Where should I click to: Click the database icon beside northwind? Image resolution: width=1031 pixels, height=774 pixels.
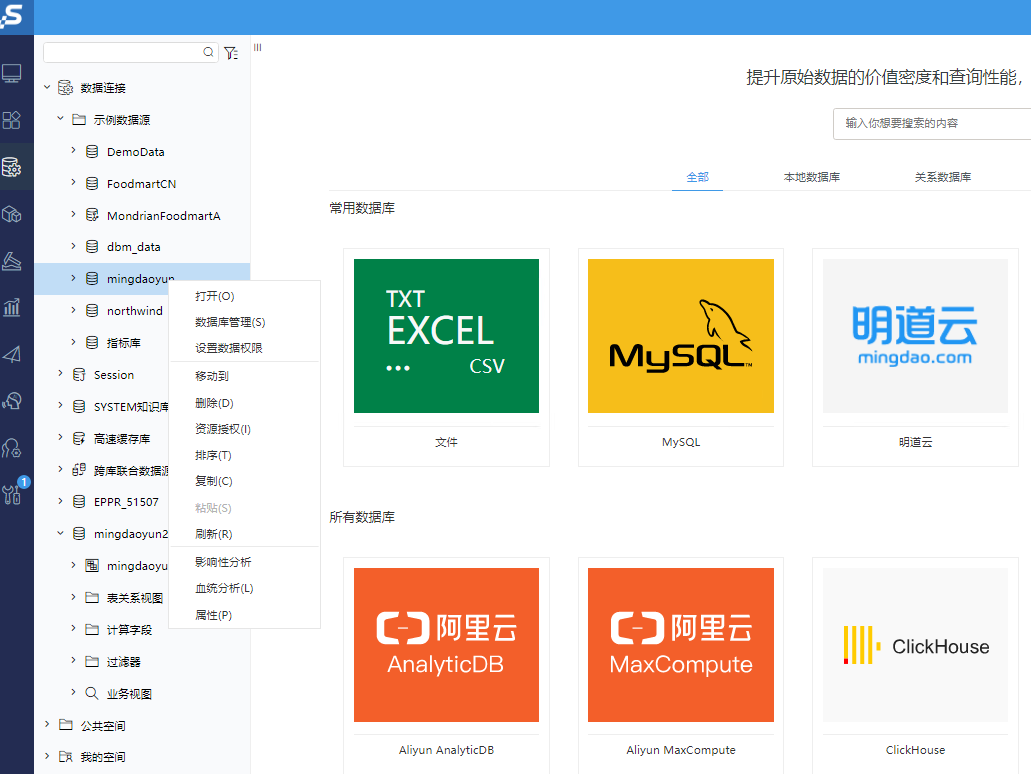92,310
